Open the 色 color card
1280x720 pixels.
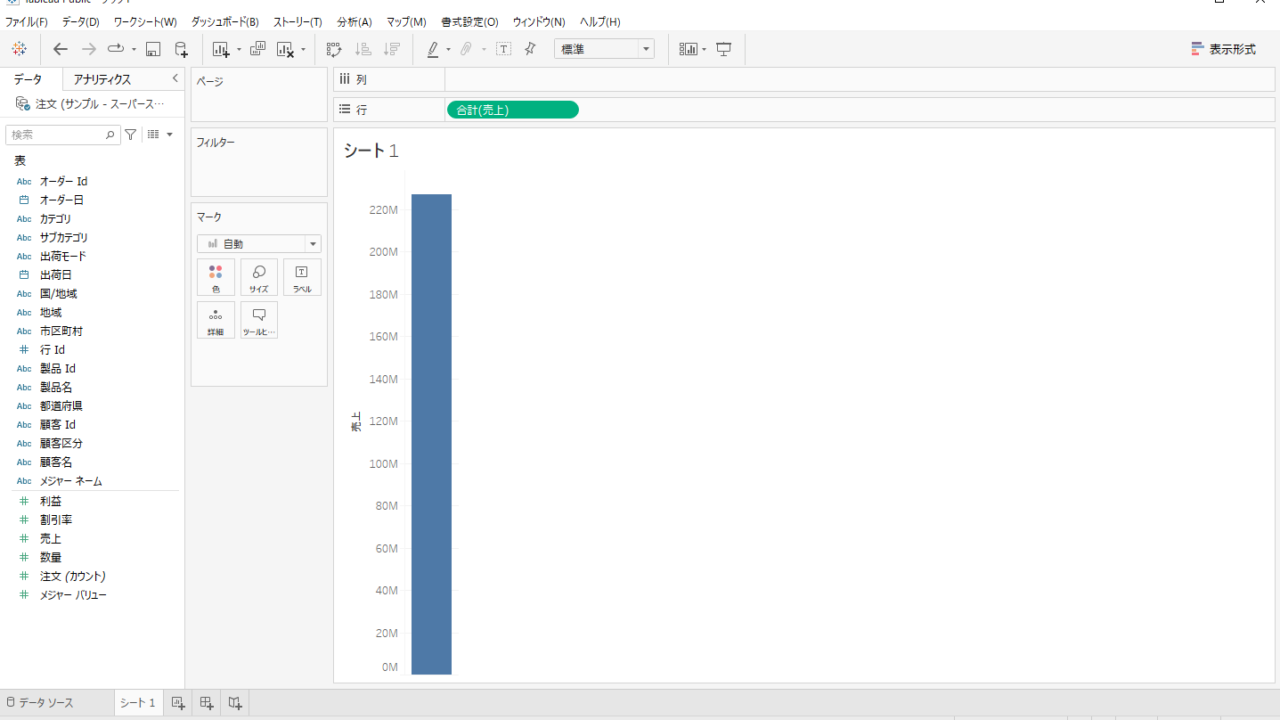point(216,277)
